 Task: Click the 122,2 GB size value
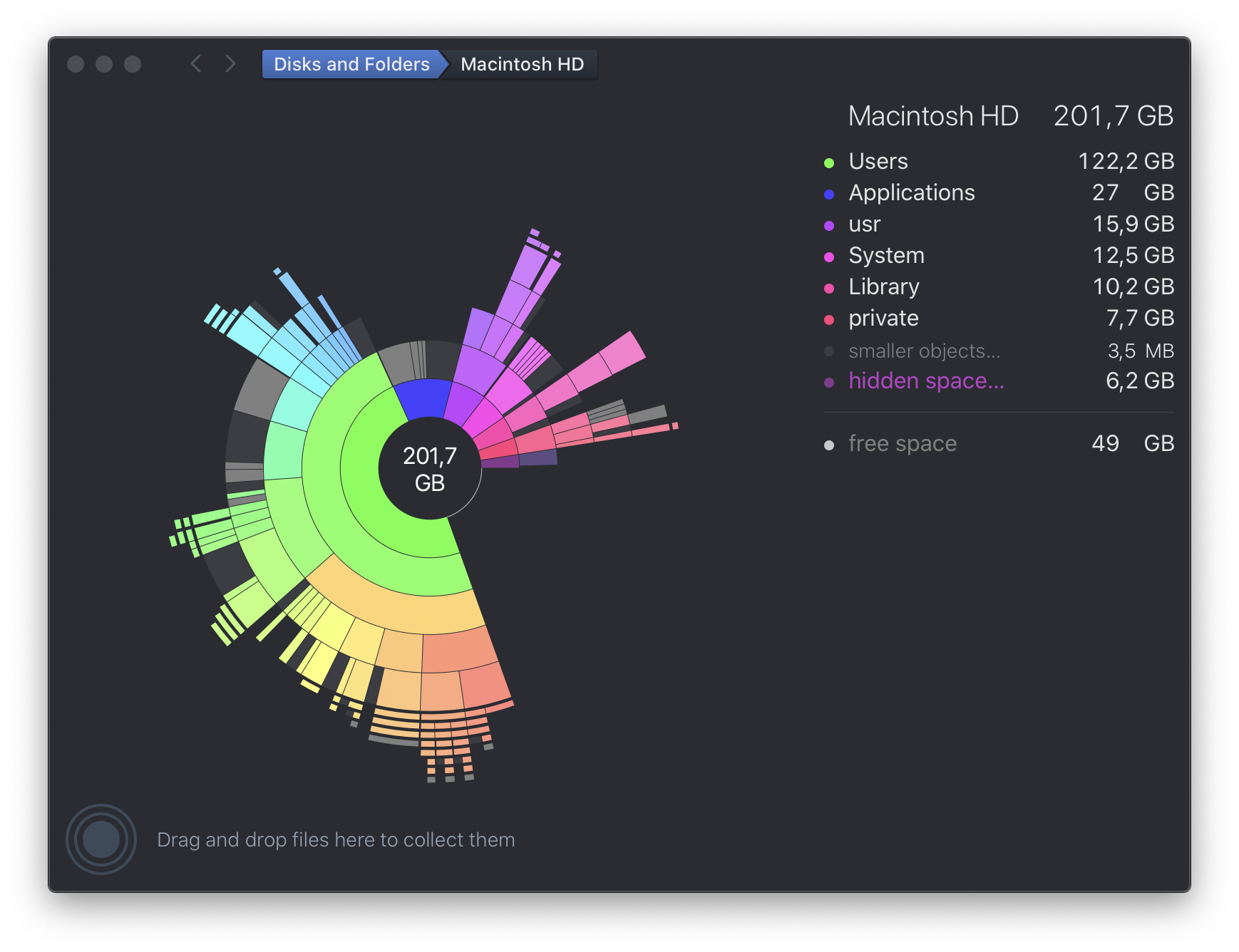point(1126,161)
